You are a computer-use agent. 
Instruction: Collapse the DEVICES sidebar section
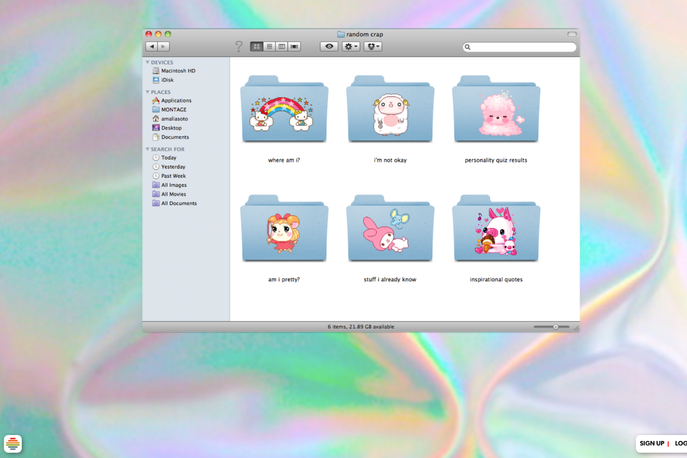click(147, 62)
